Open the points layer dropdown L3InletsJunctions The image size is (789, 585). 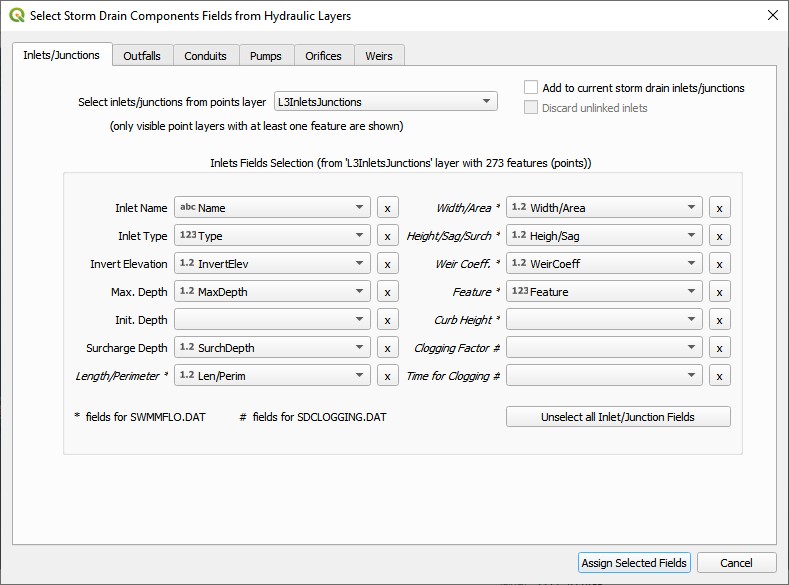[x=385, y=101]
